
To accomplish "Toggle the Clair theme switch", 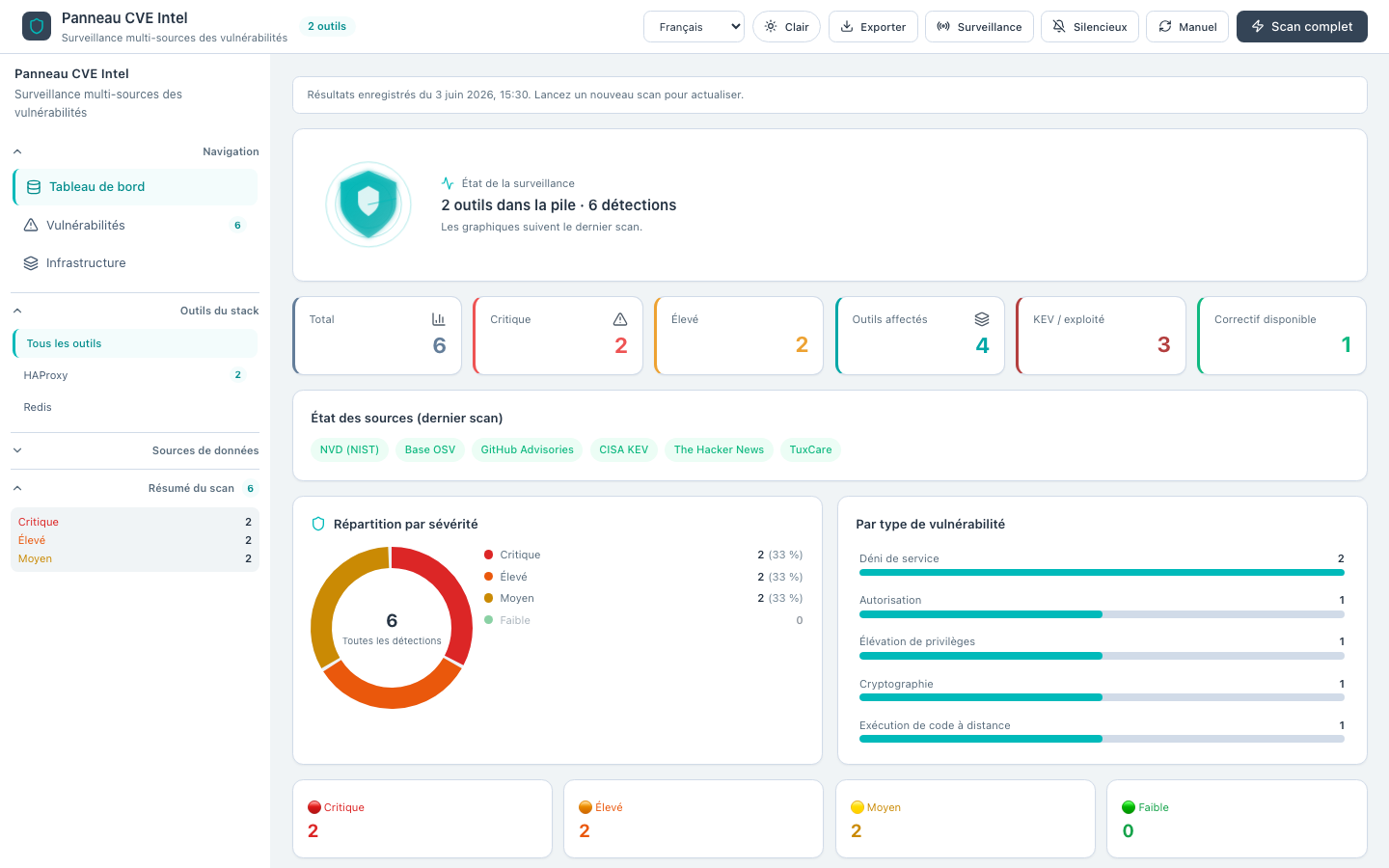I will point(787,27).
